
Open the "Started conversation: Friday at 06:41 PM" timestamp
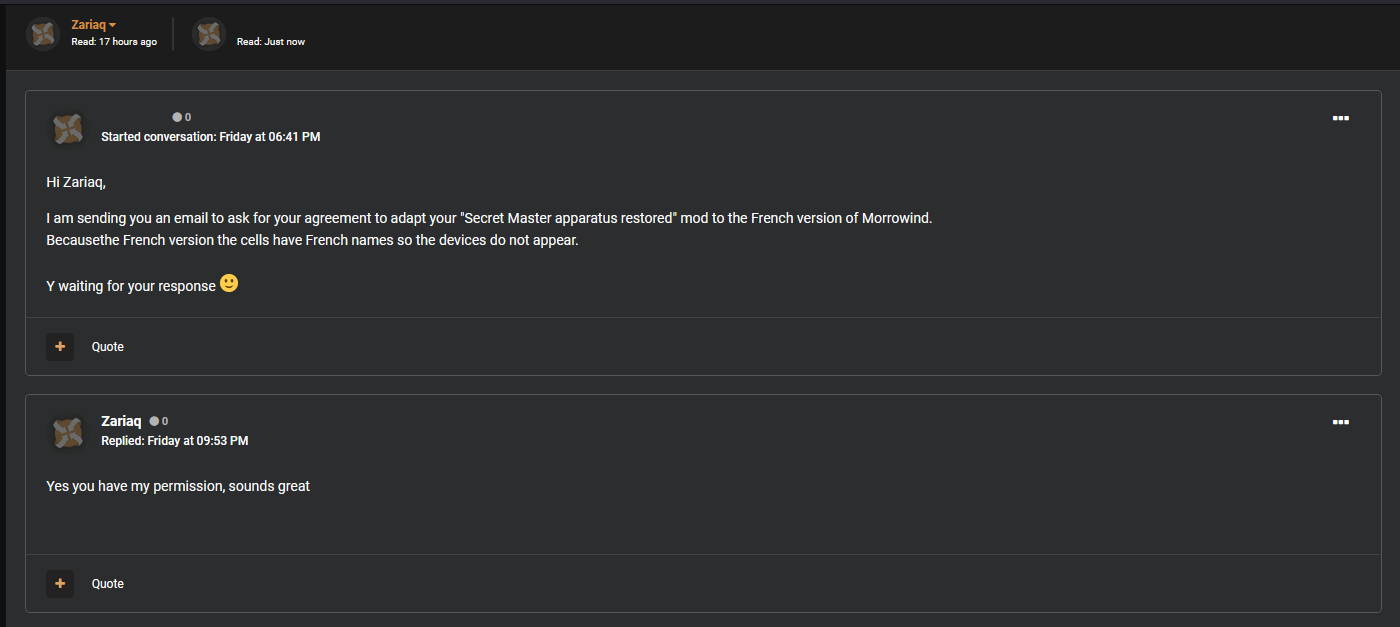point(211,137)
